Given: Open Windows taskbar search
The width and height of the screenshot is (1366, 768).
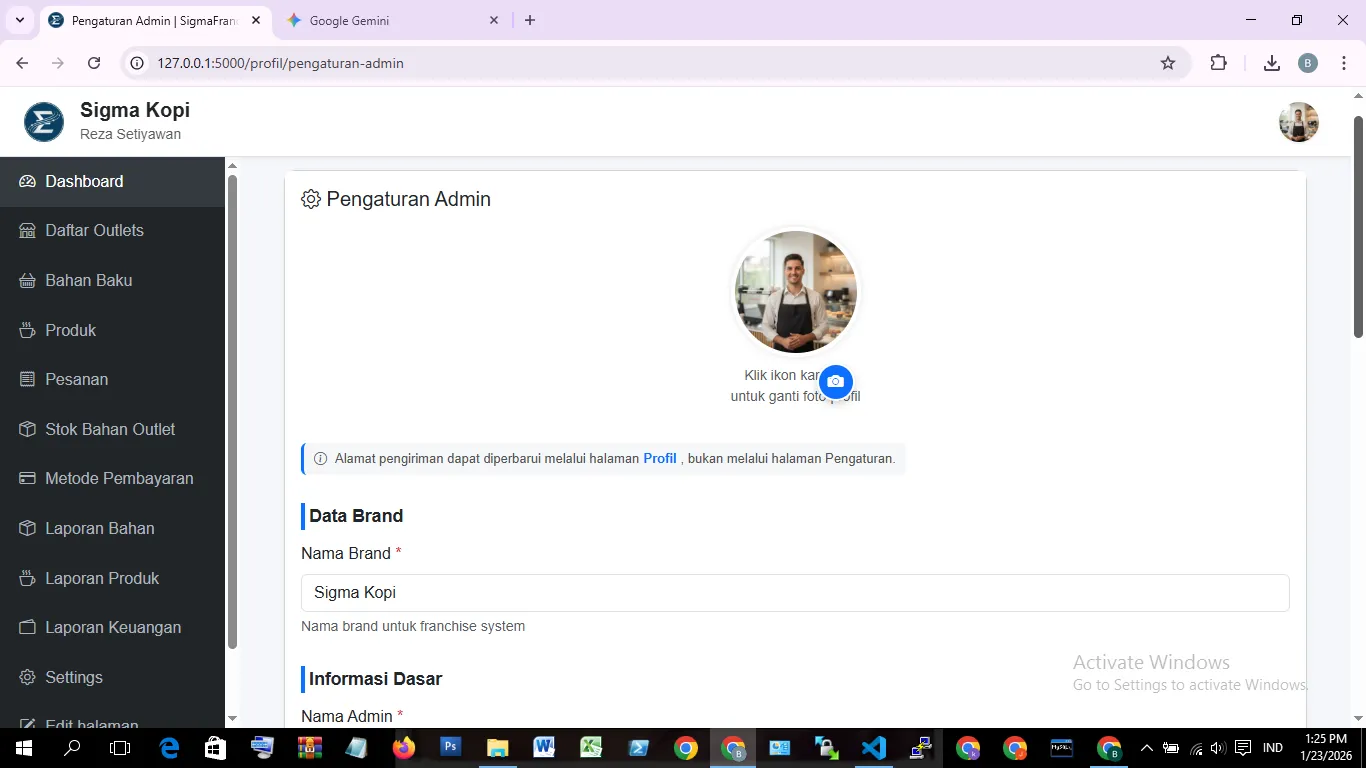Looking at the screenshot, I should click(x=72, y=748).
